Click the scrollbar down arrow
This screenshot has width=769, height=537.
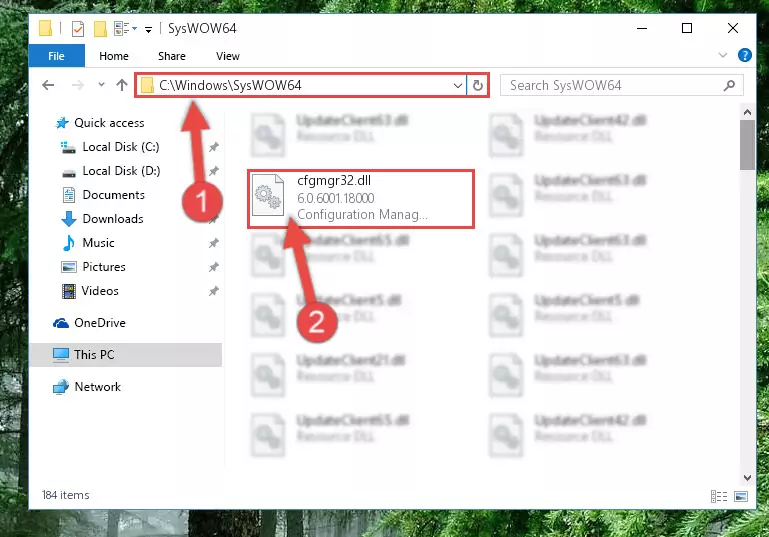(x=747, y=477)
